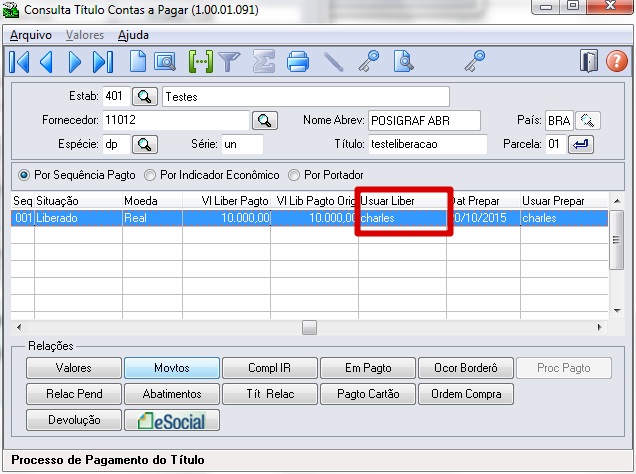Click the sigma totals toolbar icon

(264, 62)
